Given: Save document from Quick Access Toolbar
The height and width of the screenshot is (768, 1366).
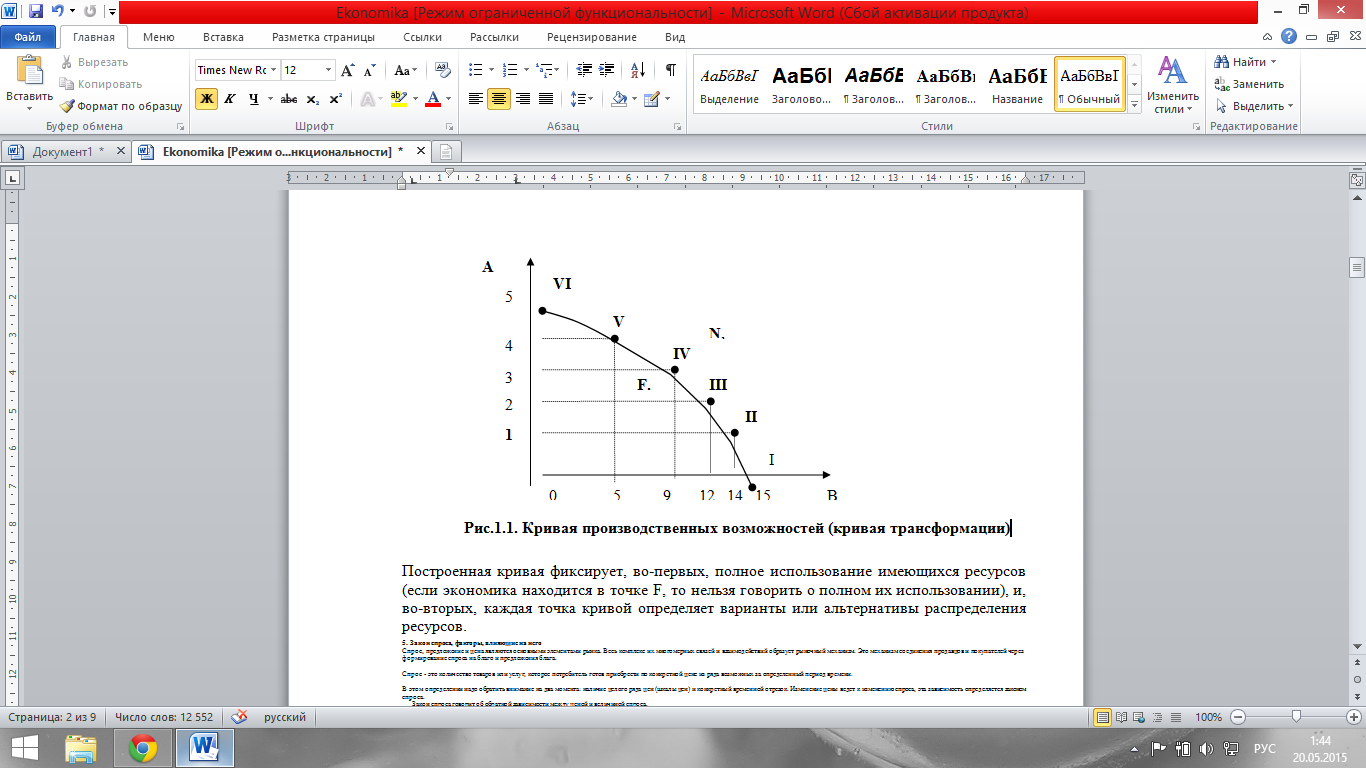Looking at the screenshot, I should pyautogui.click(x=36, y=13).
